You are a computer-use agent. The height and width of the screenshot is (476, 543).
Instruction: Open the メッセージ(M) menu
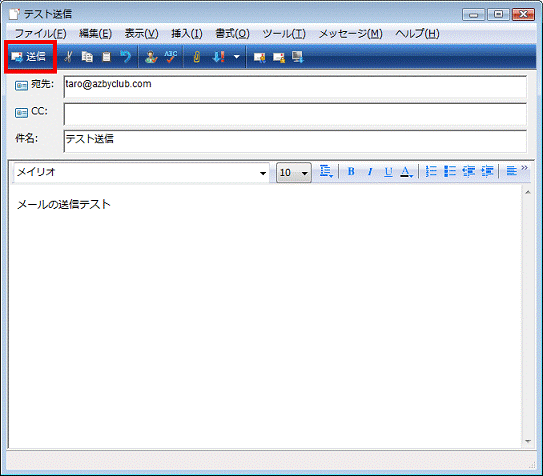coord(350,34)
